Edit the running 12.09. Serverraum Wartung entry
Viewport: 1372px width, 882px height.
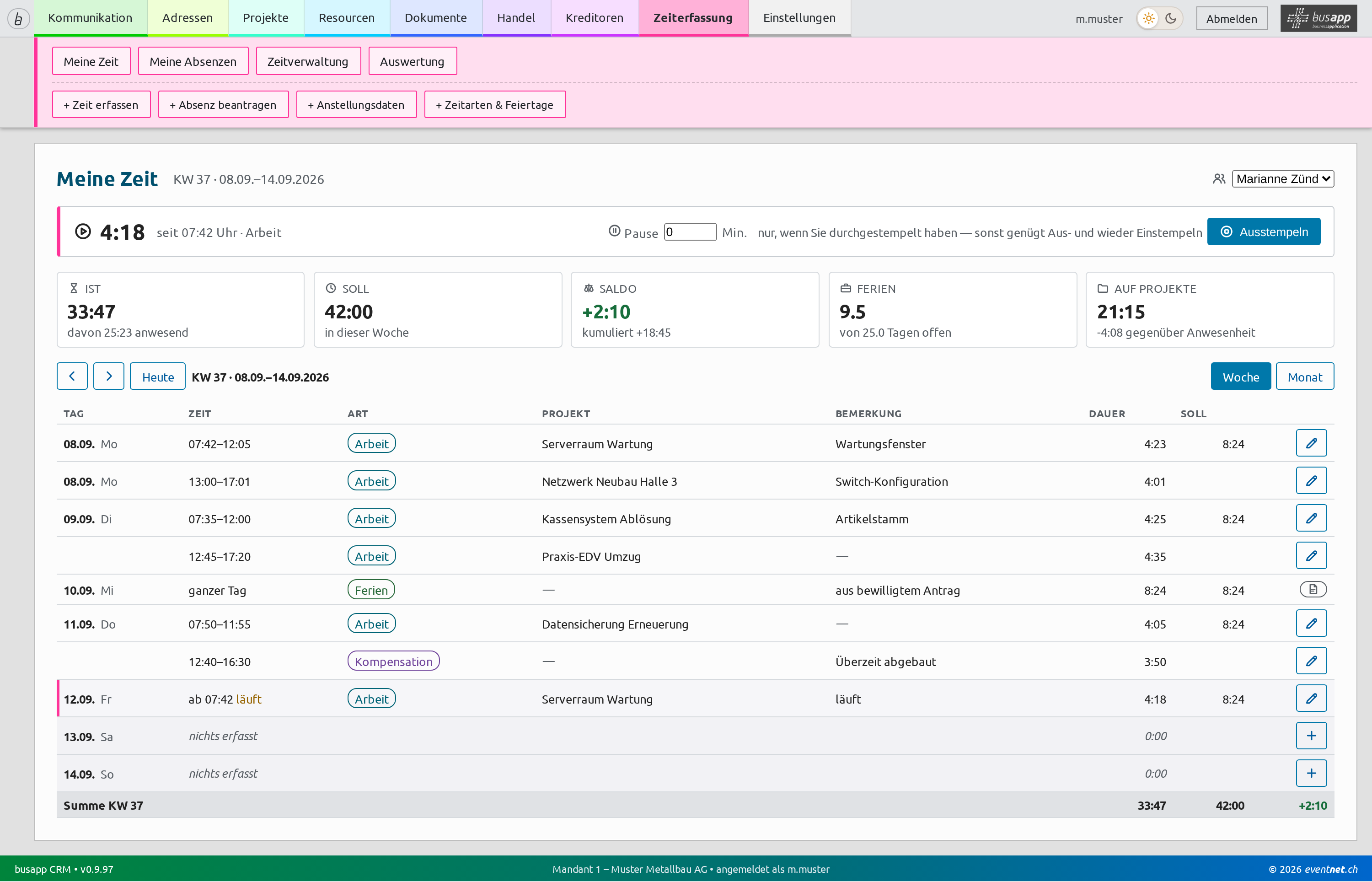(1311, 699)
